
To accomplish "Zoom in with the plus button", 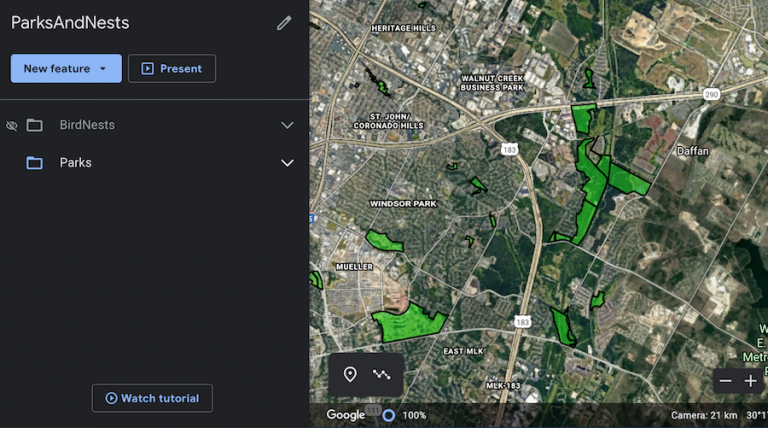I will point(750,381).
